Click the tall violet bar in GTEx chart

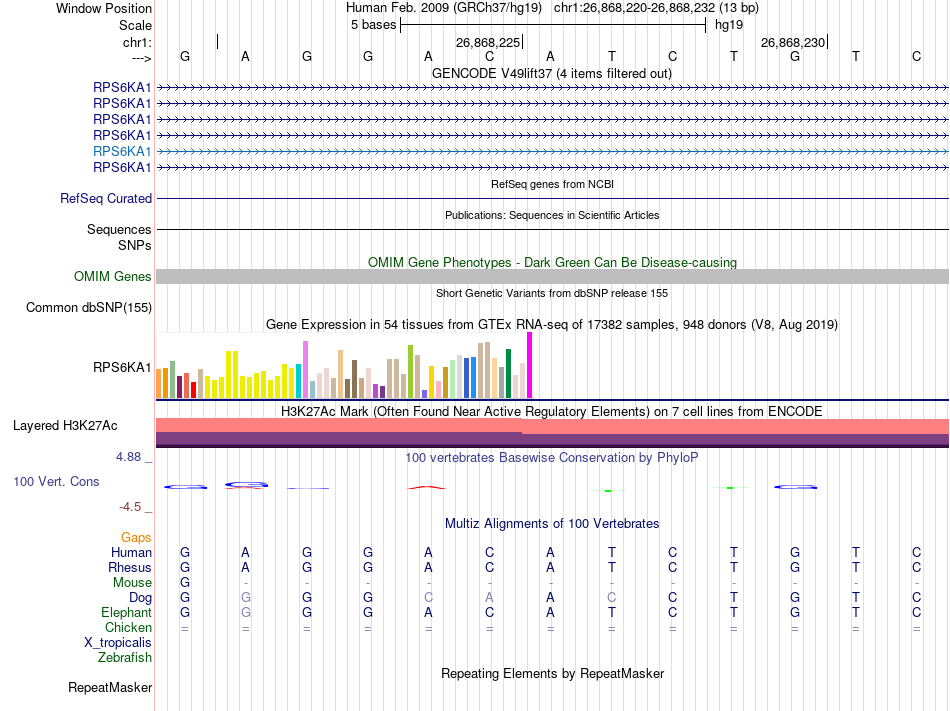[305, 369]
